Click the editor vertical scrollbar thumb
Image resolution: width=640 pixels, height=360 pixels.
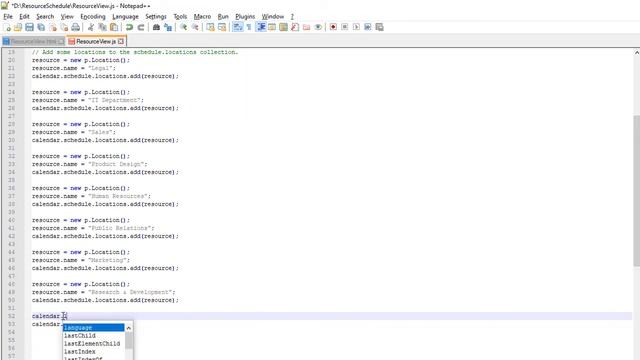636,191
